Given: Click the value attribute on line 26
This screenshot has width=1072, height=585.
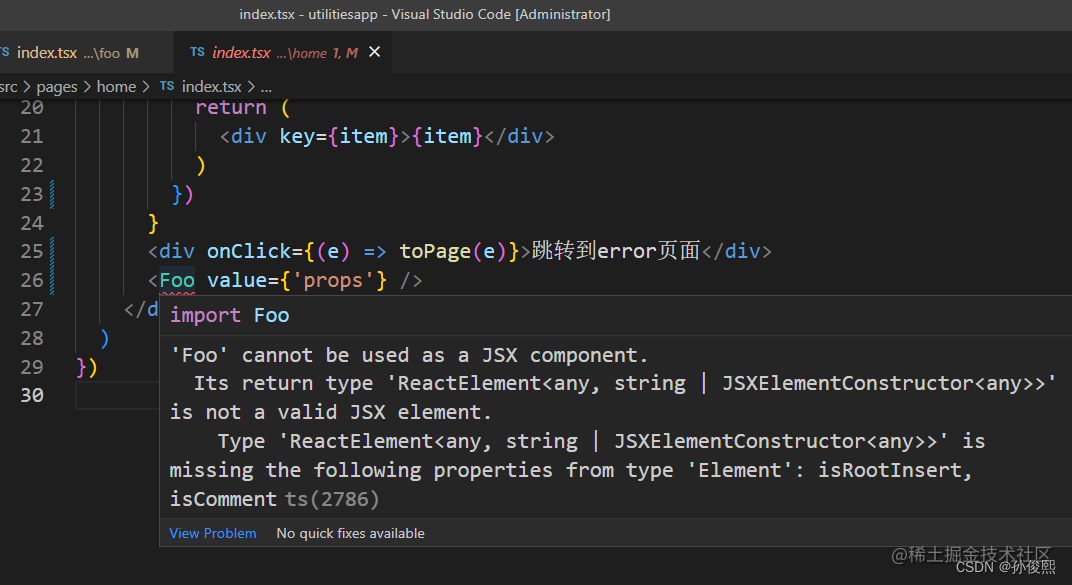Looking at the screenshot, I should tap(237, 280).
